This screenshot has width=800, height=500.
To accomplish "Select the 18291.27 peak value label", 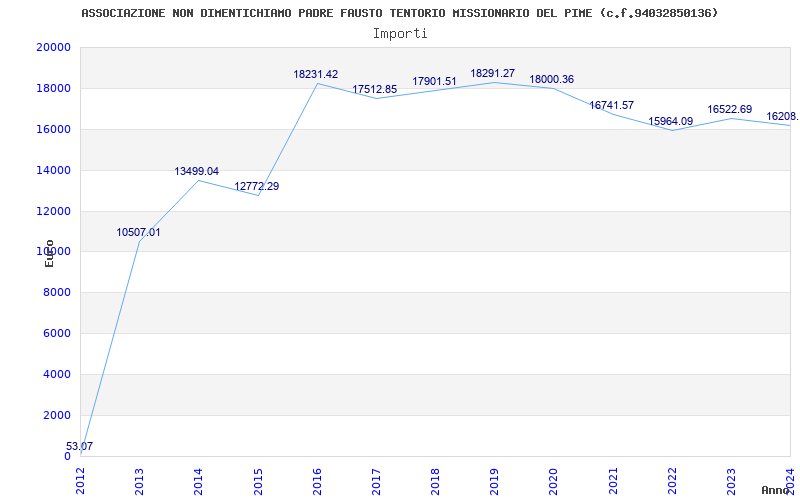I will click(492, 73).
